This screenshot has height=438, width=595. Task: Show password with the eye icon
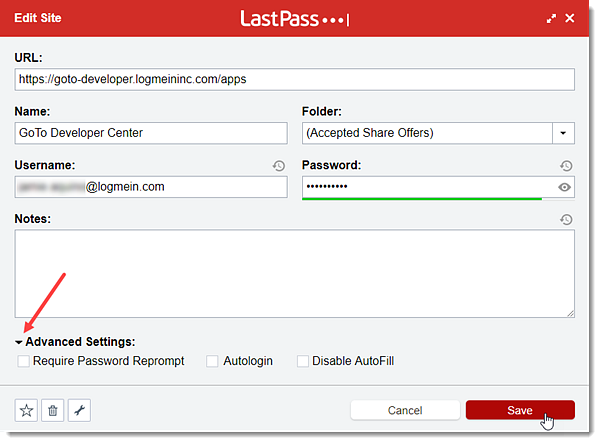click(x=564, y=187)
